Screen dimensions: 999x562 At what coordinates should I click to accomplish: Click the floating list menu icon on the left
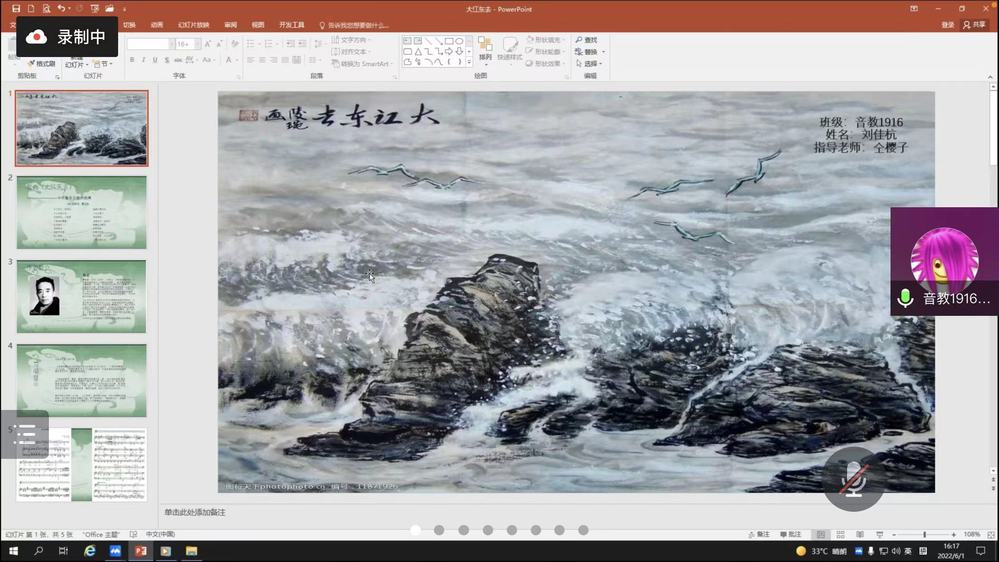pos(24,434)
